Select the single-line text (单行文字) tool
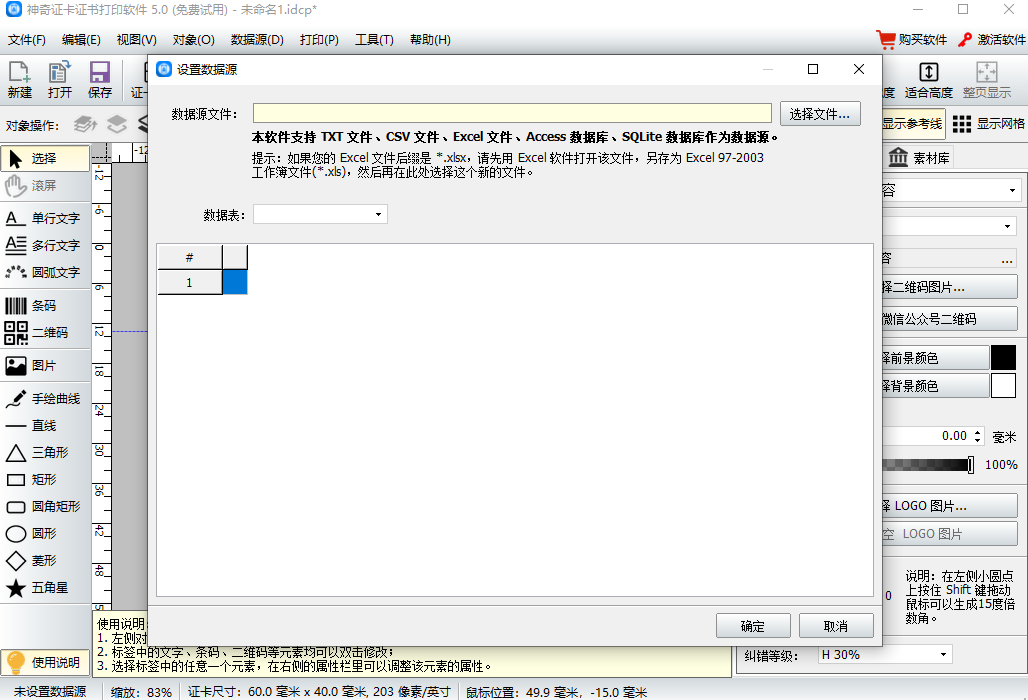The width and height of the screenshot is (1028, 700). [45, 218]
